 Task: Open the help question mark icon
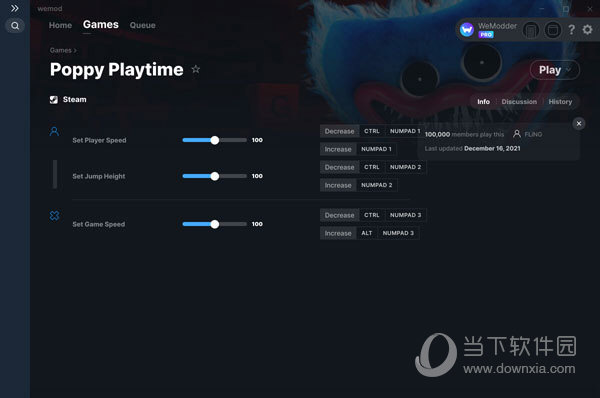571,29
